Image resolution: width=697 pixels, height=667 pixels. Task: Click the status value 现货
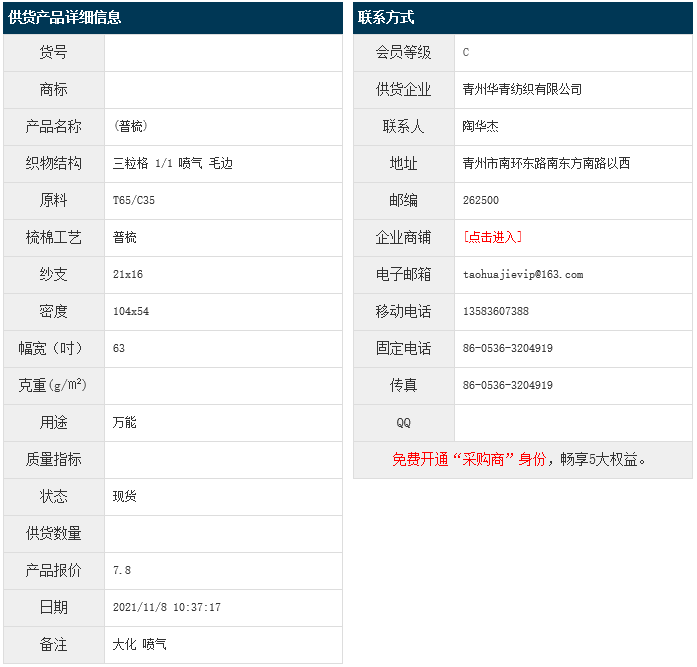(x=125, y=496)
